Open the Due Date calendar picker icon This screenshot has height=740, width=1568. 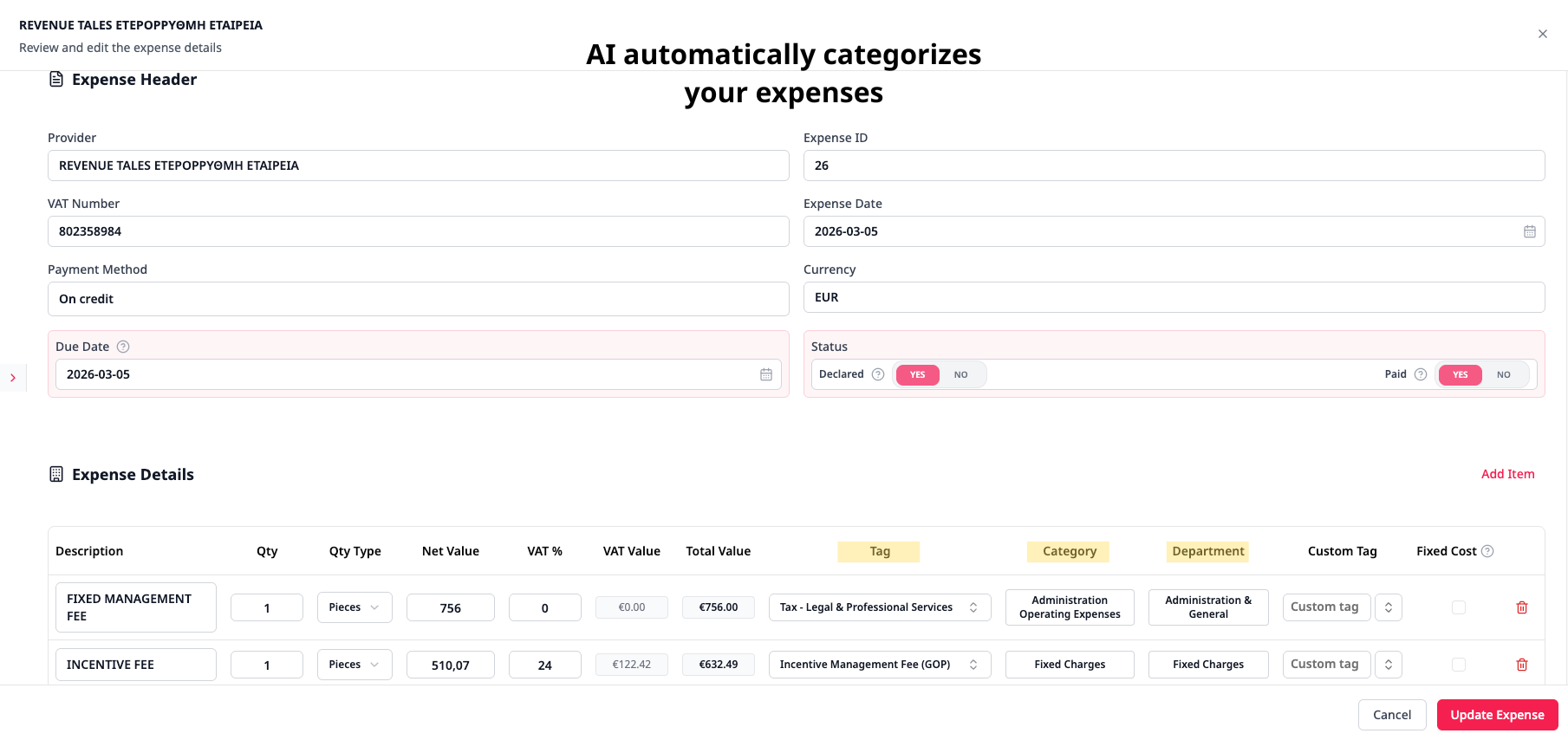[765, 374]
